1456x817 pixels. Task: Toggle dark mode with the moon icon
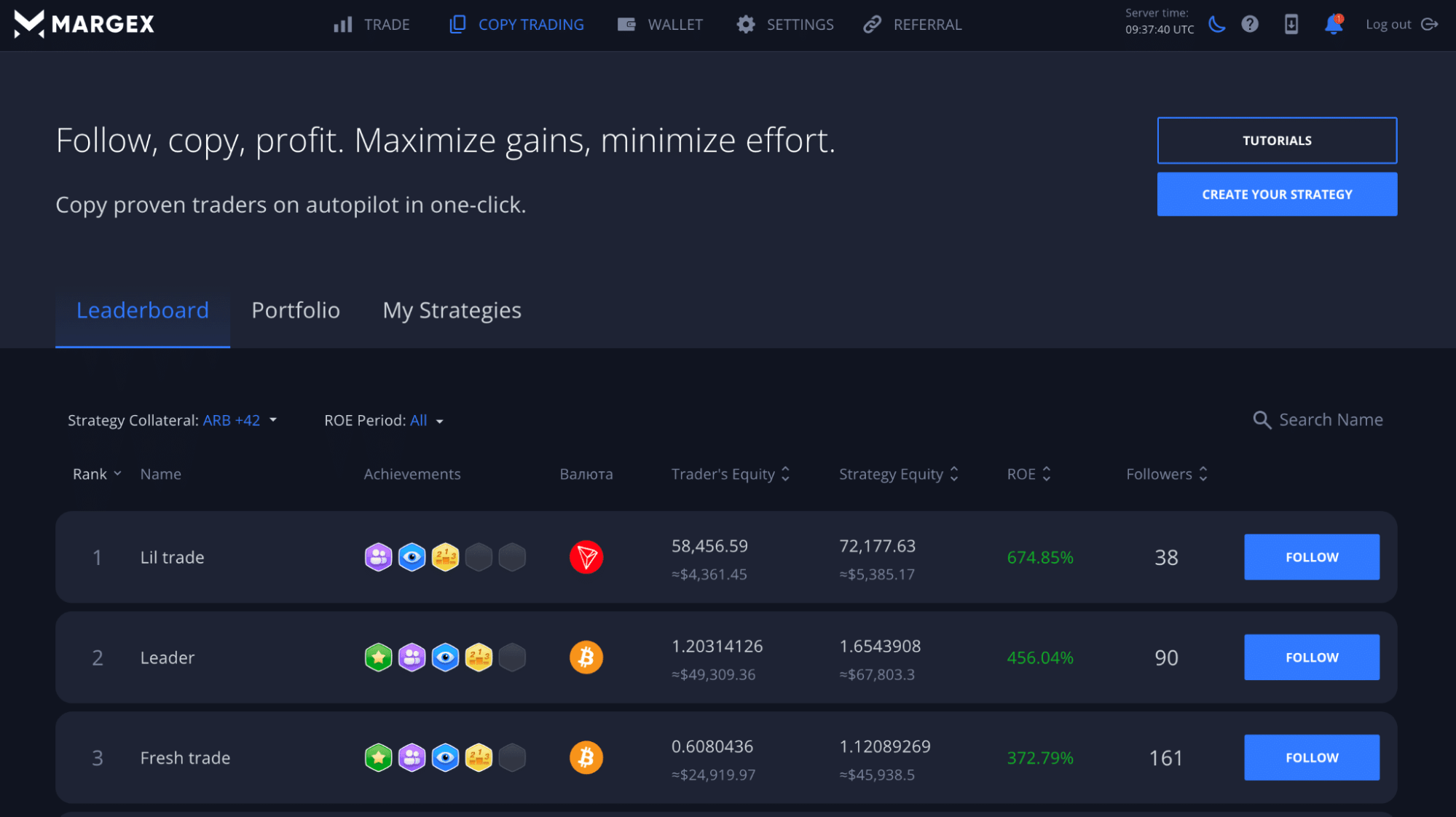[x=1216, y=24]
